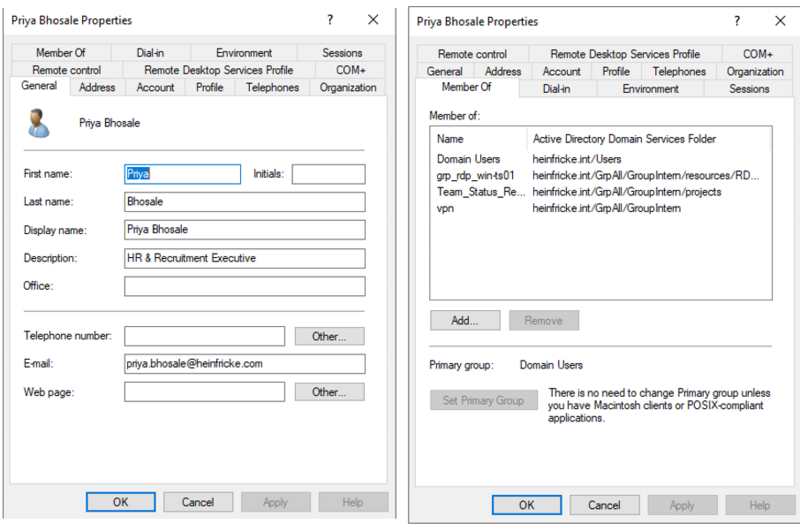Click Other... button next to Web page

pyautogui.click(x=329, y=392)
